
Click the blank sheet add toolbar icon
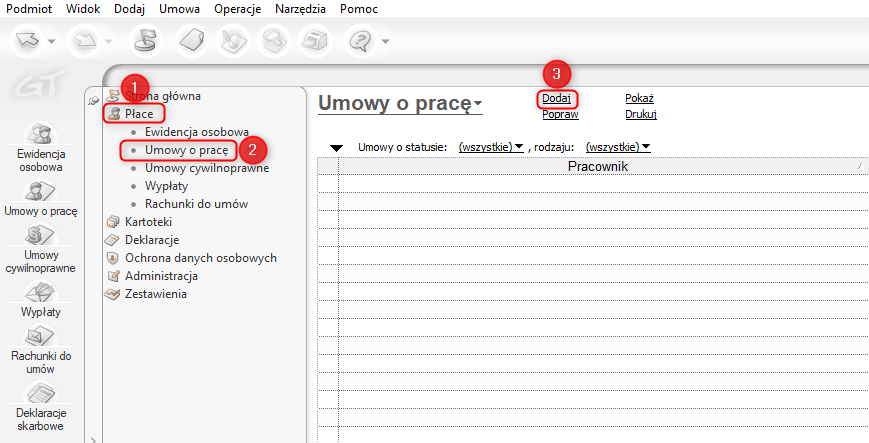tap(191, 40)
